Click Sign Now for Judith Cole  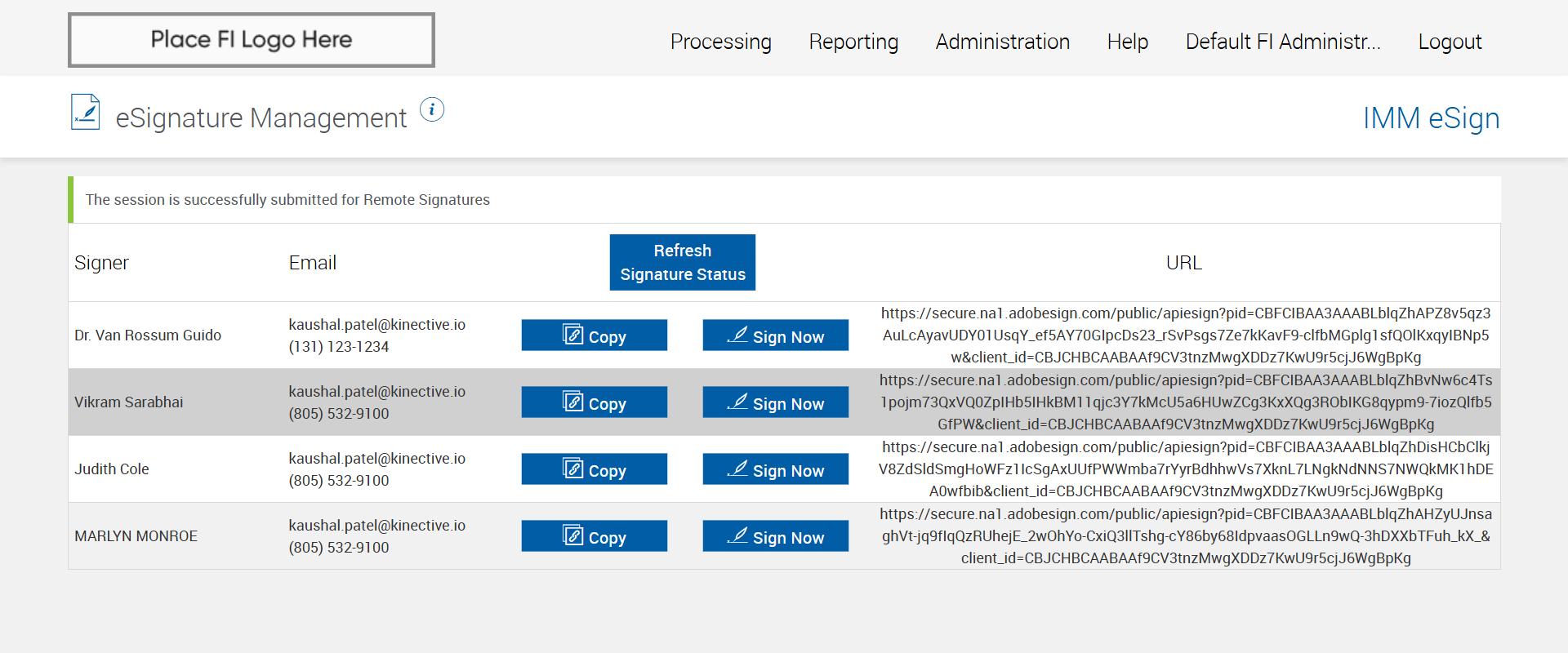[775, 469]
